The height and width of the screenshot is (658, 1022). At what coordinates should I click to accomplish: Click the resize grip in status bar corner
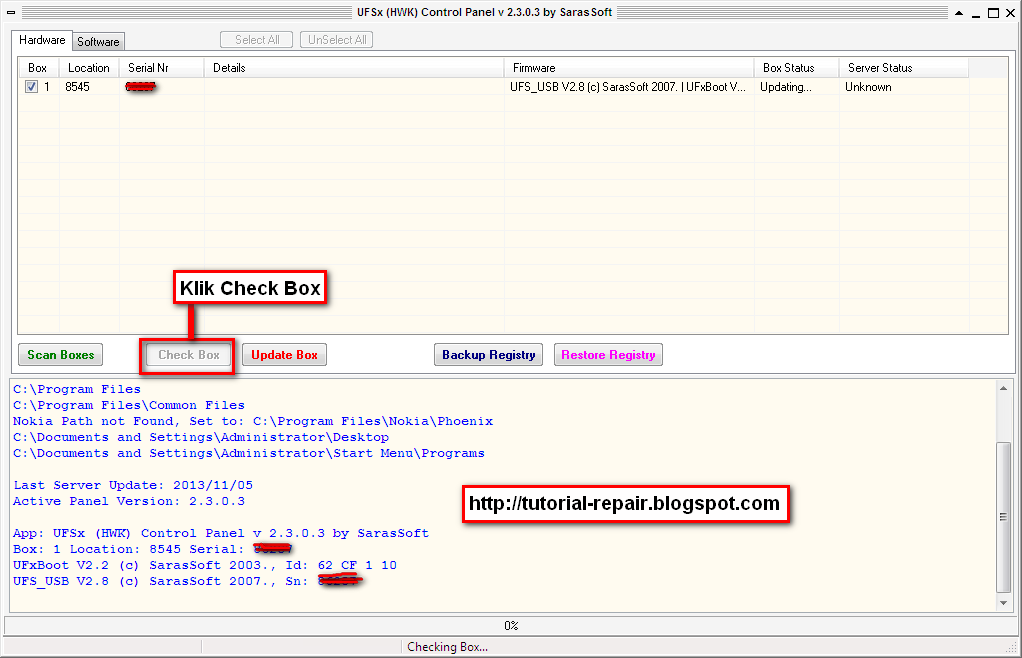pos(1011,648)
